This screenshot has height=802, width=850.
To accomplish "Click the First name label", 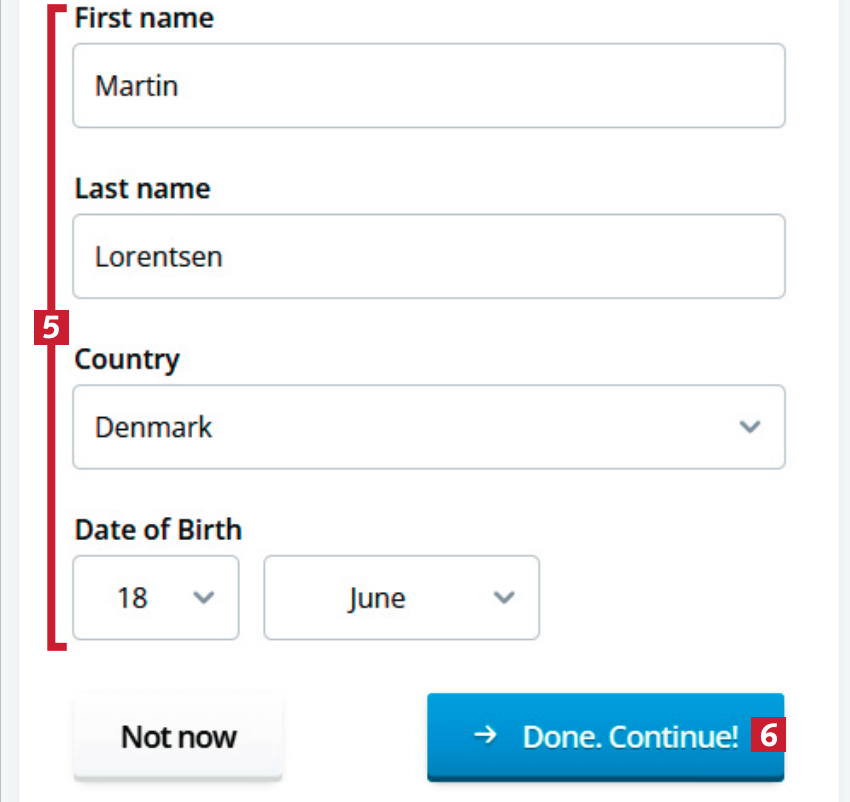I will 144,18.
